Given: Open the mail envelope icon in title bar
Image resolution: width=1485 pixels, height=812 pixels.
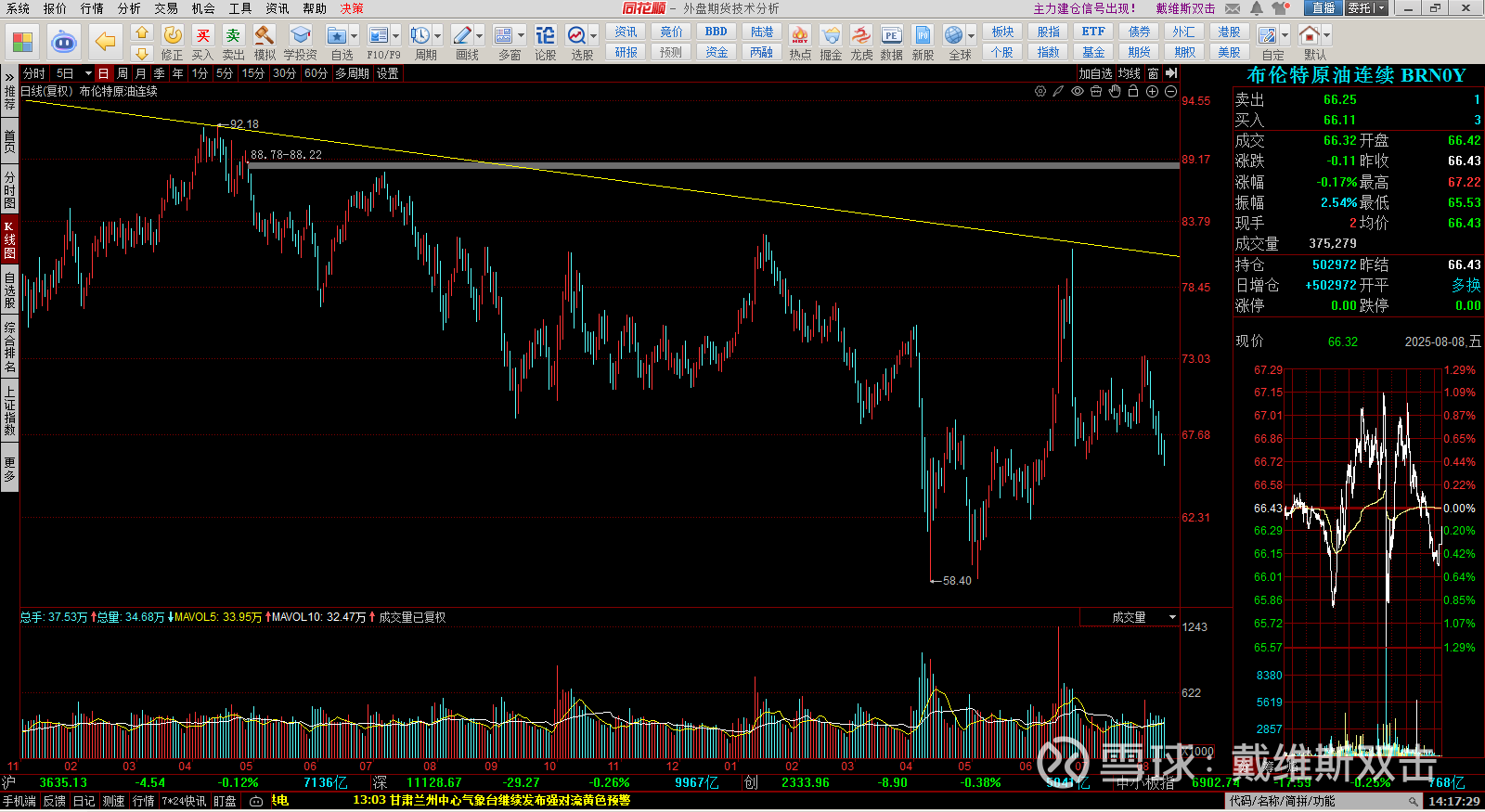Looking at the screenshot, I should click(1233, 8).
